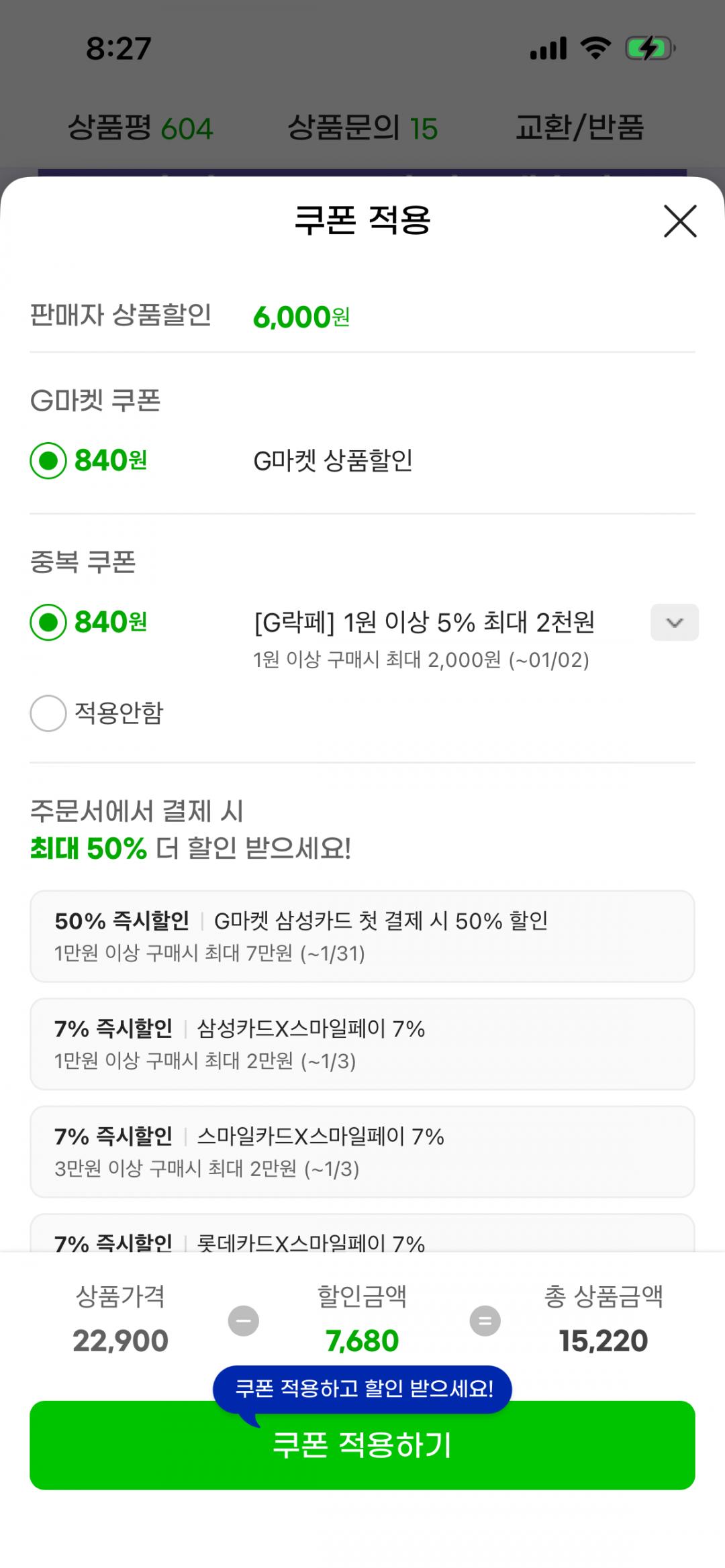Tap the cellular signal bars icon

pyautogui.click(x=548, y=49)
